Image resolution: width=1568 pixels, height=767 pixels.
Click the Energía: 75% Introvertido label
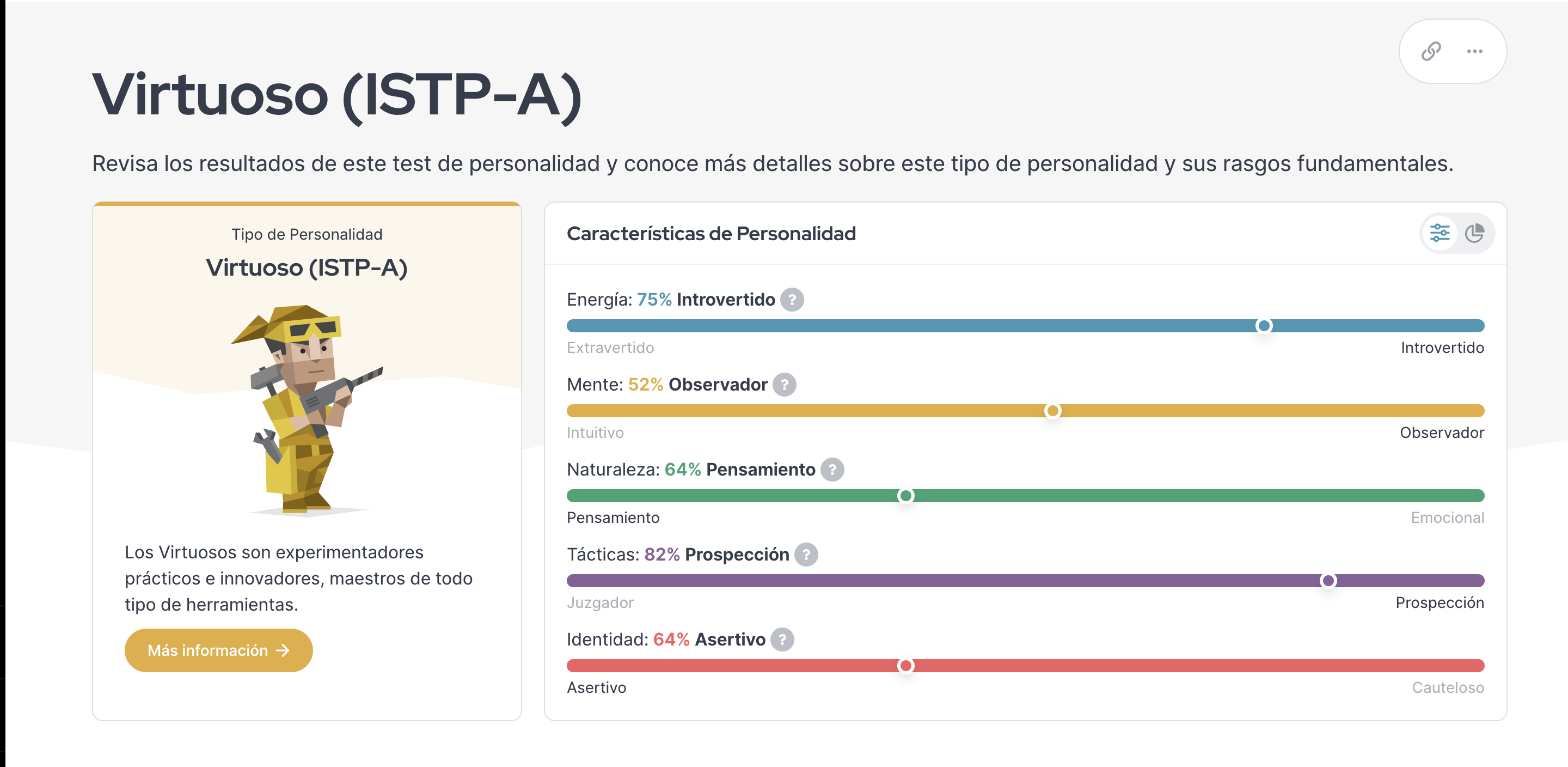(x=671, y=300)
